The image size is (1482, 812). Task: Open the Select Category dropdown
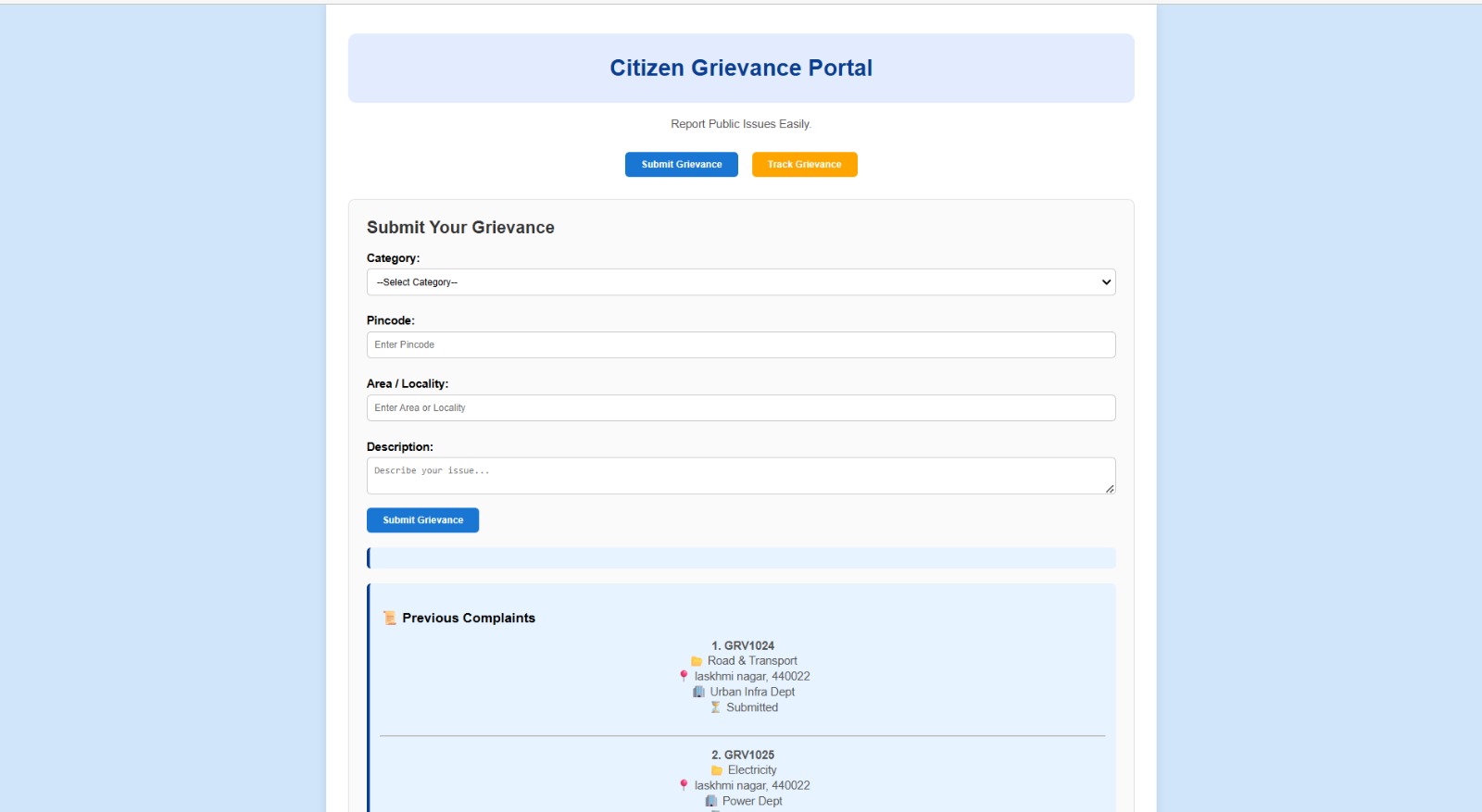(x=741, y=282)
